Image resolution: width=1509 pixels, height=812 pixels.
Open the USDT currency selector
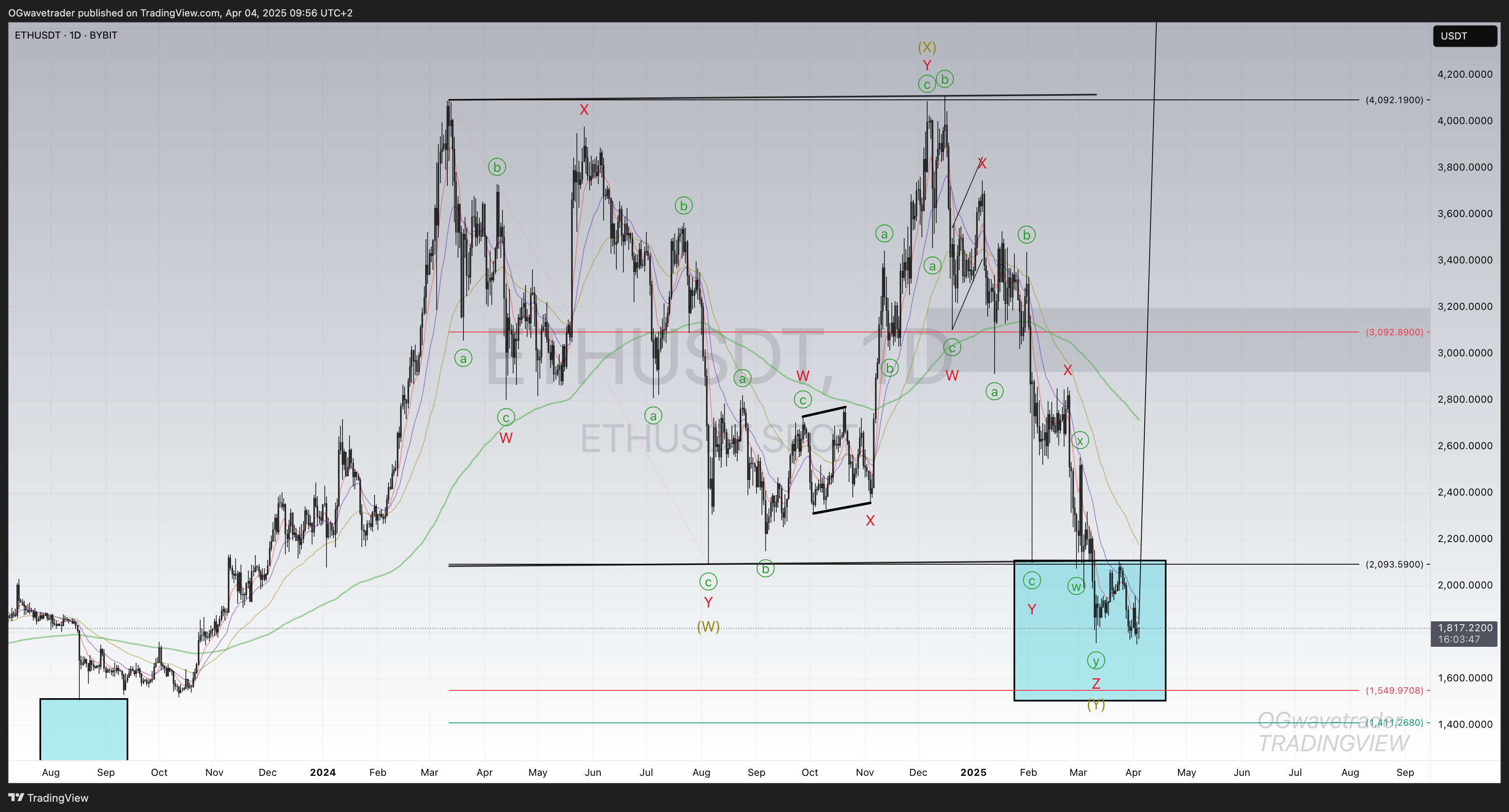[x=1465, y=36]
